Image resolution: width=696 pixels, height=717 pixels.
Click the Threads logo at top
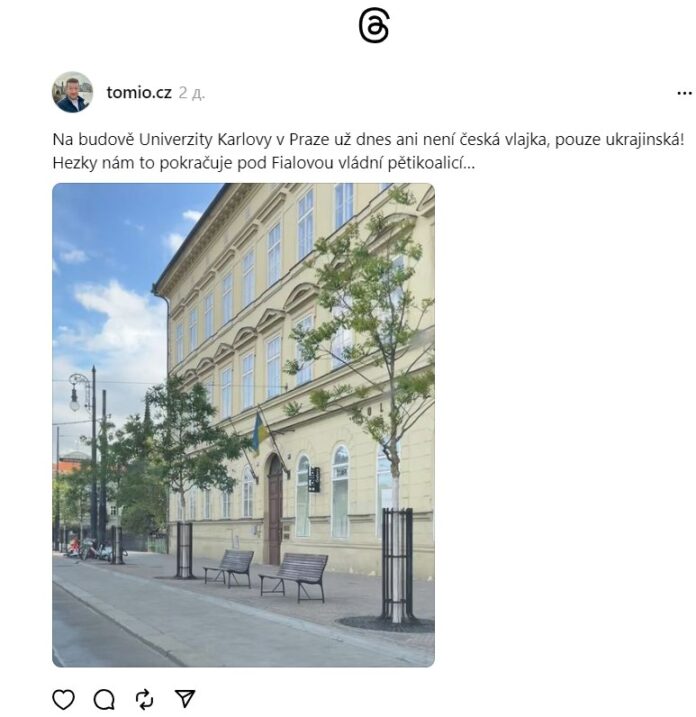point(374,26)
